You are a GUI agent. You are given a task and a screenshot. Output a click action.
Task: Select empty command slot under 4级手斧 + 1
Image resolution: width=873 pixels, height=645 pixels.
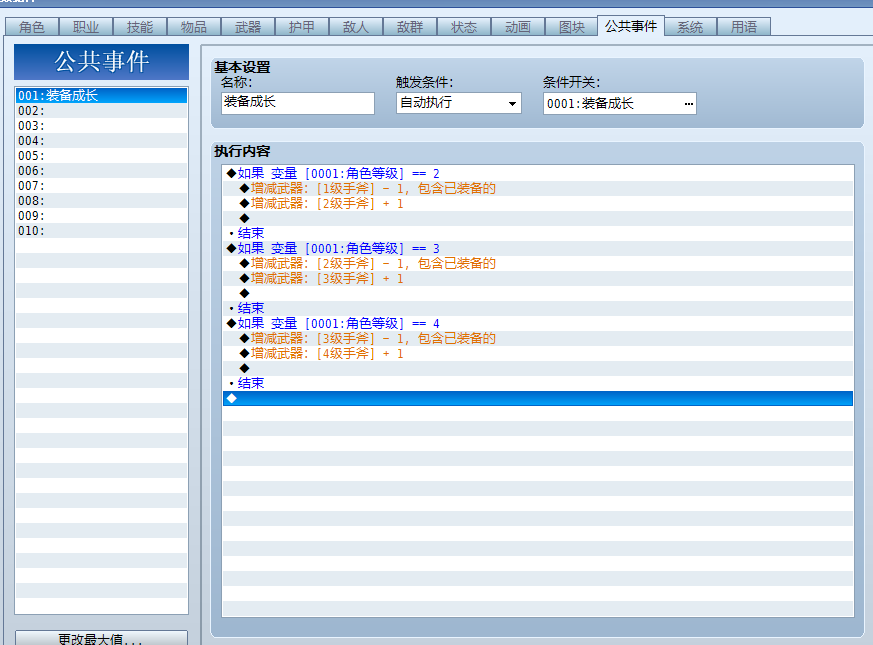point(538,368)
